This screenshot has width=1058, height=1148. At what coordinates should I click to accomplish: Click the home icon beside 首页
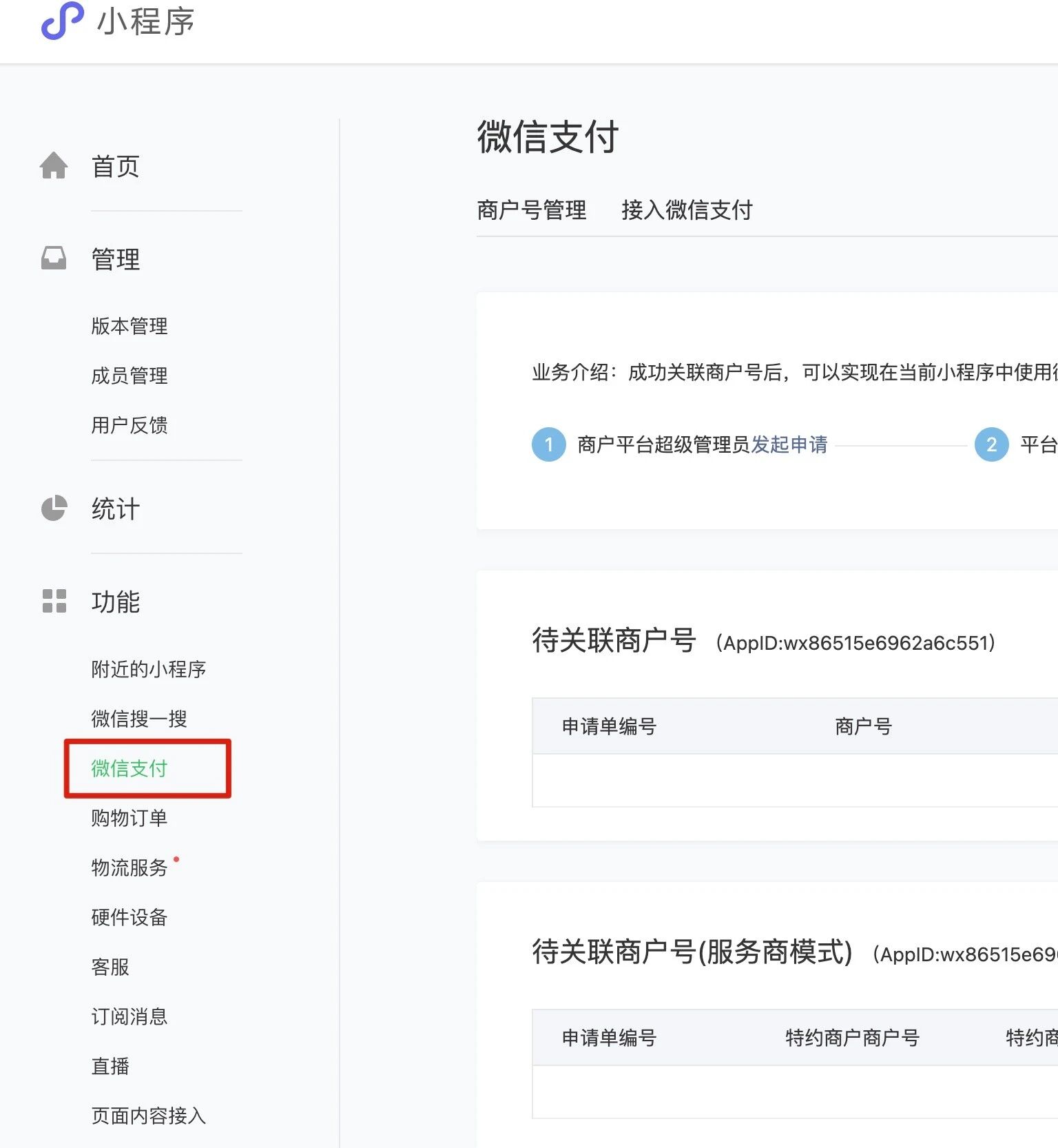[x=54, y=165]
